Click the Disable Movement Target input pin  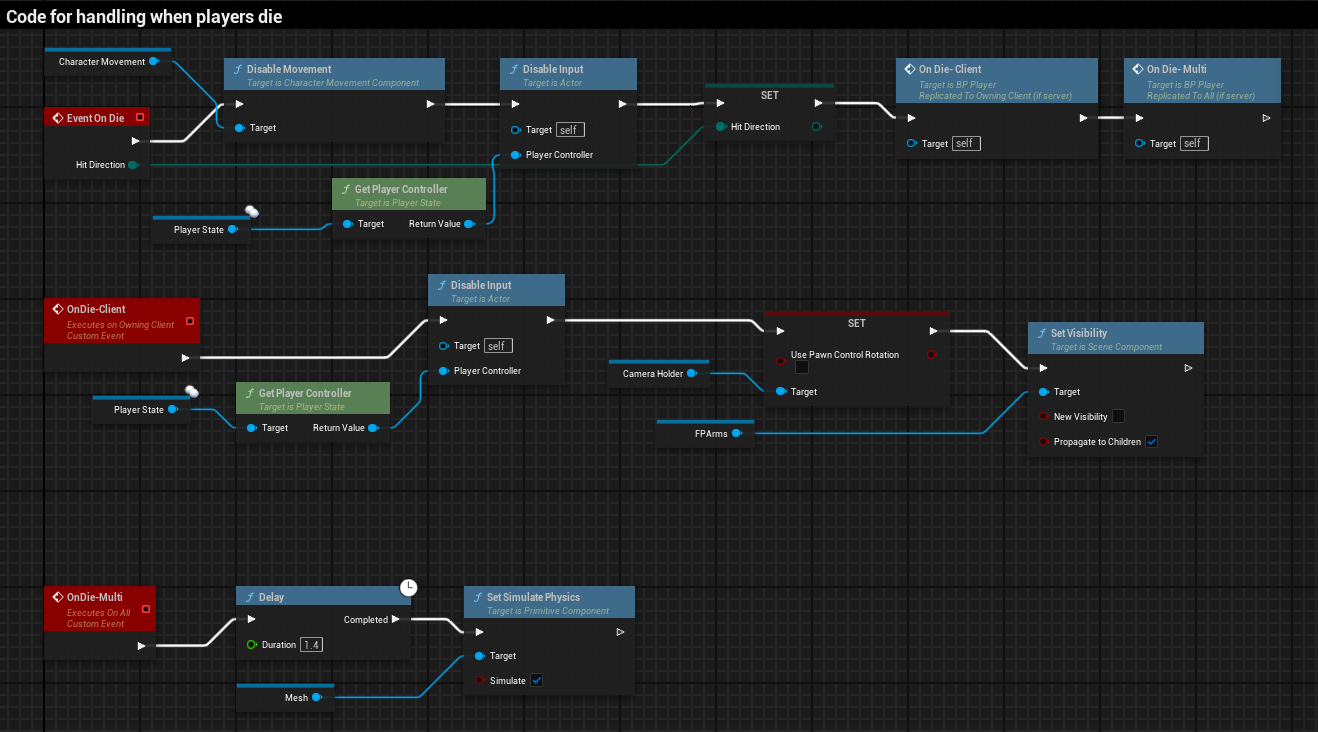point(240,128)
